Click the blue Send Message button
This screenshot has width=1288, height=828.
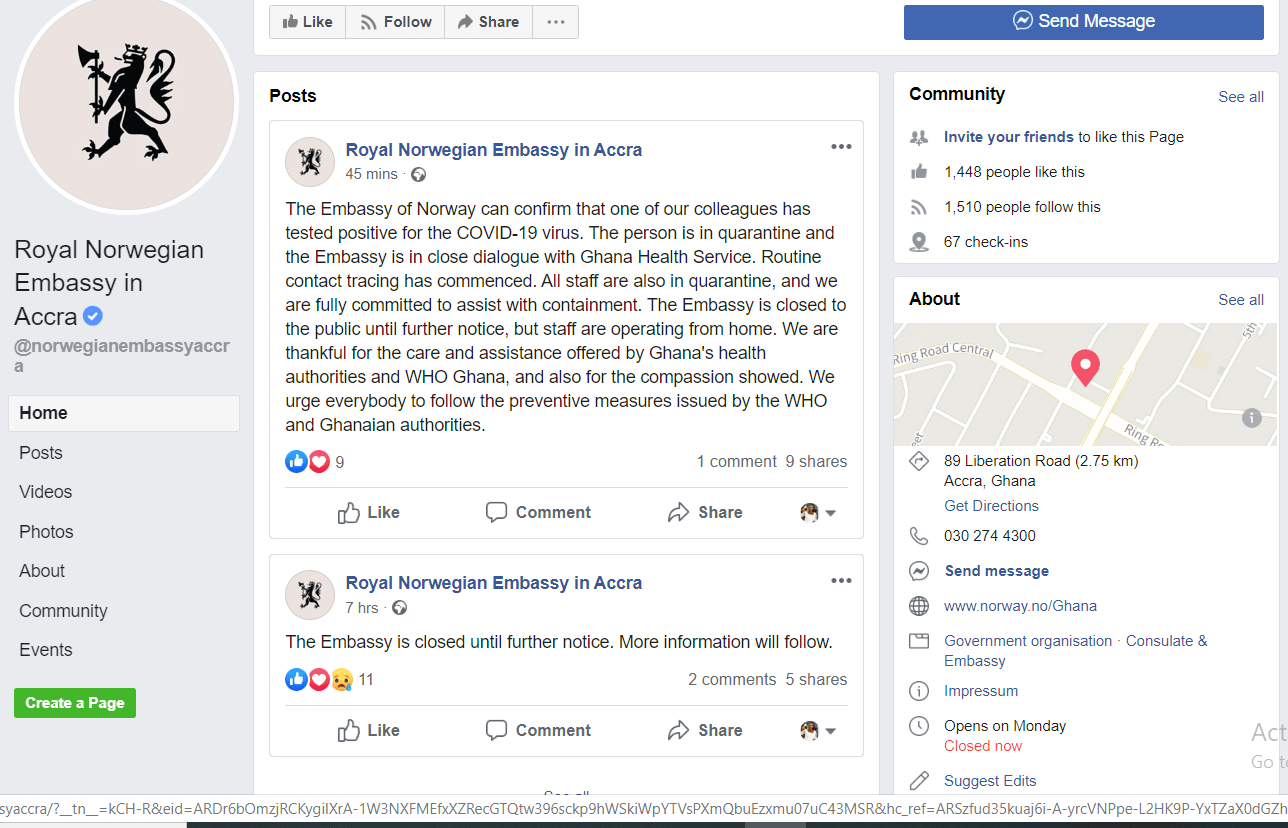click(1083, 22)
